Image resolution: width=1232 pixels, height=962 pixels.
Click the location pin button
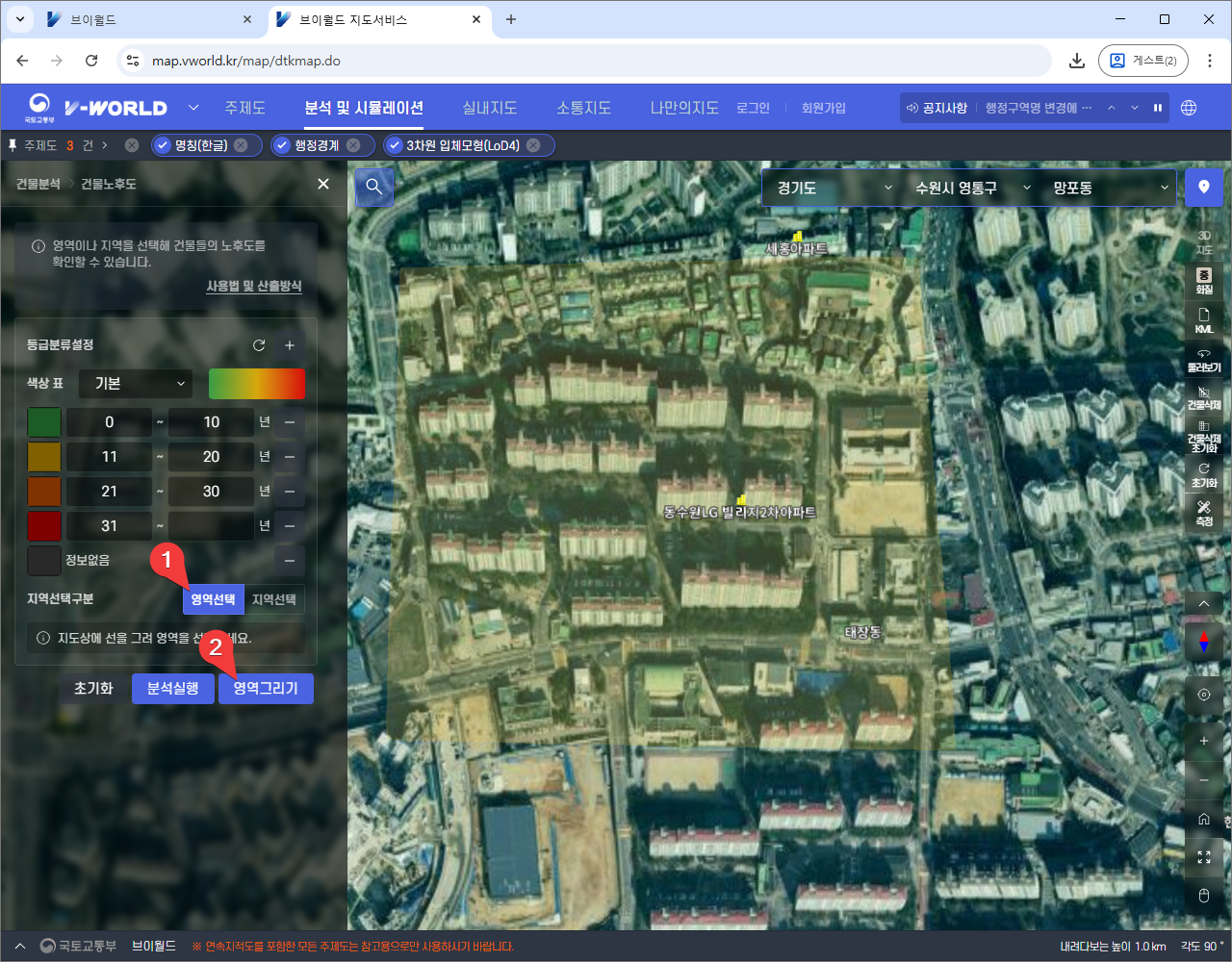click(1203, 188)
